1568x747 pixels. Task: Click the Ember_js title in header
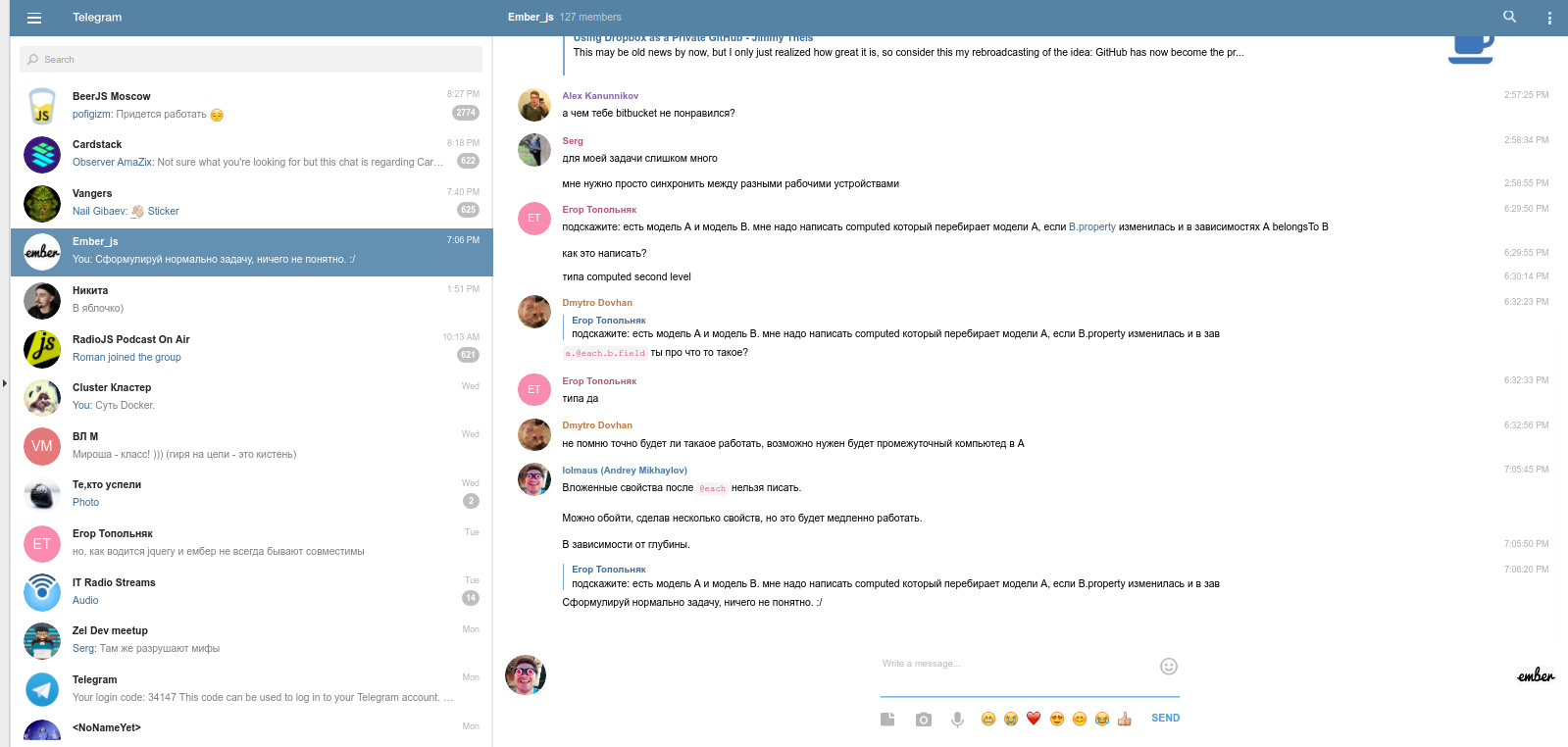click(531, 17)
